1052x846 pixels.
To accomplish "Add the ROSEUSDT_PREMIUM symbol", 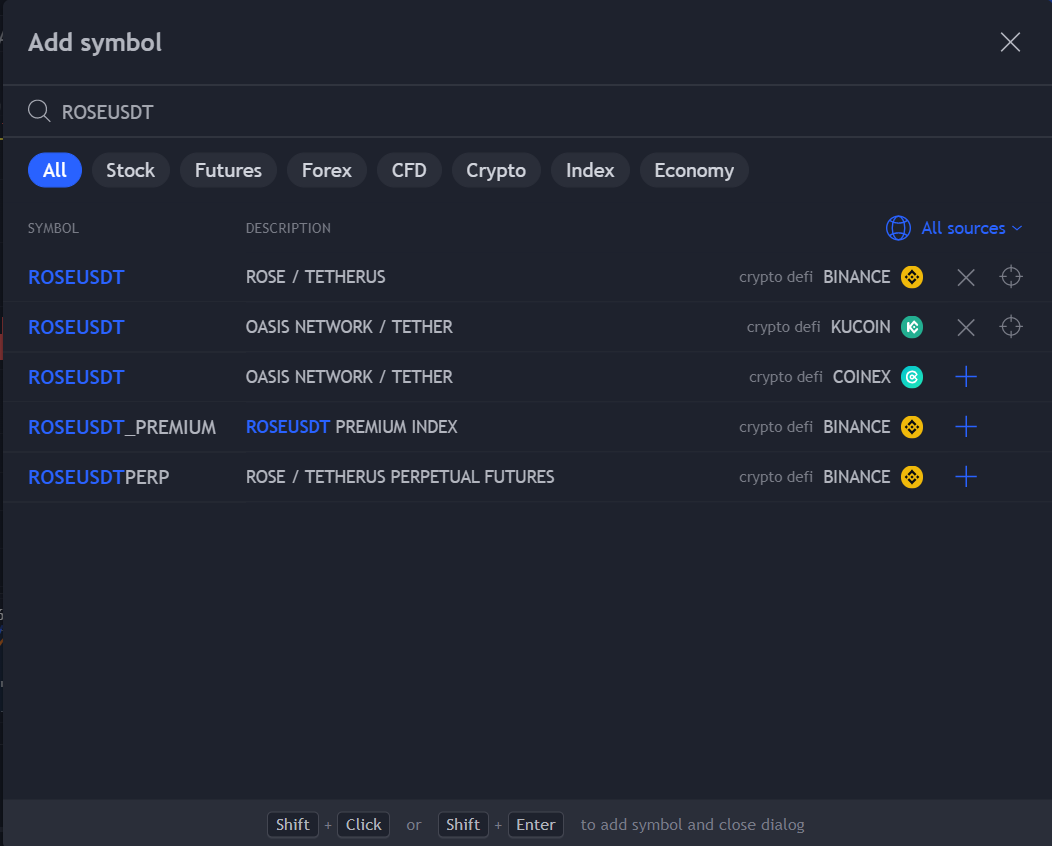I will point(965,427).
